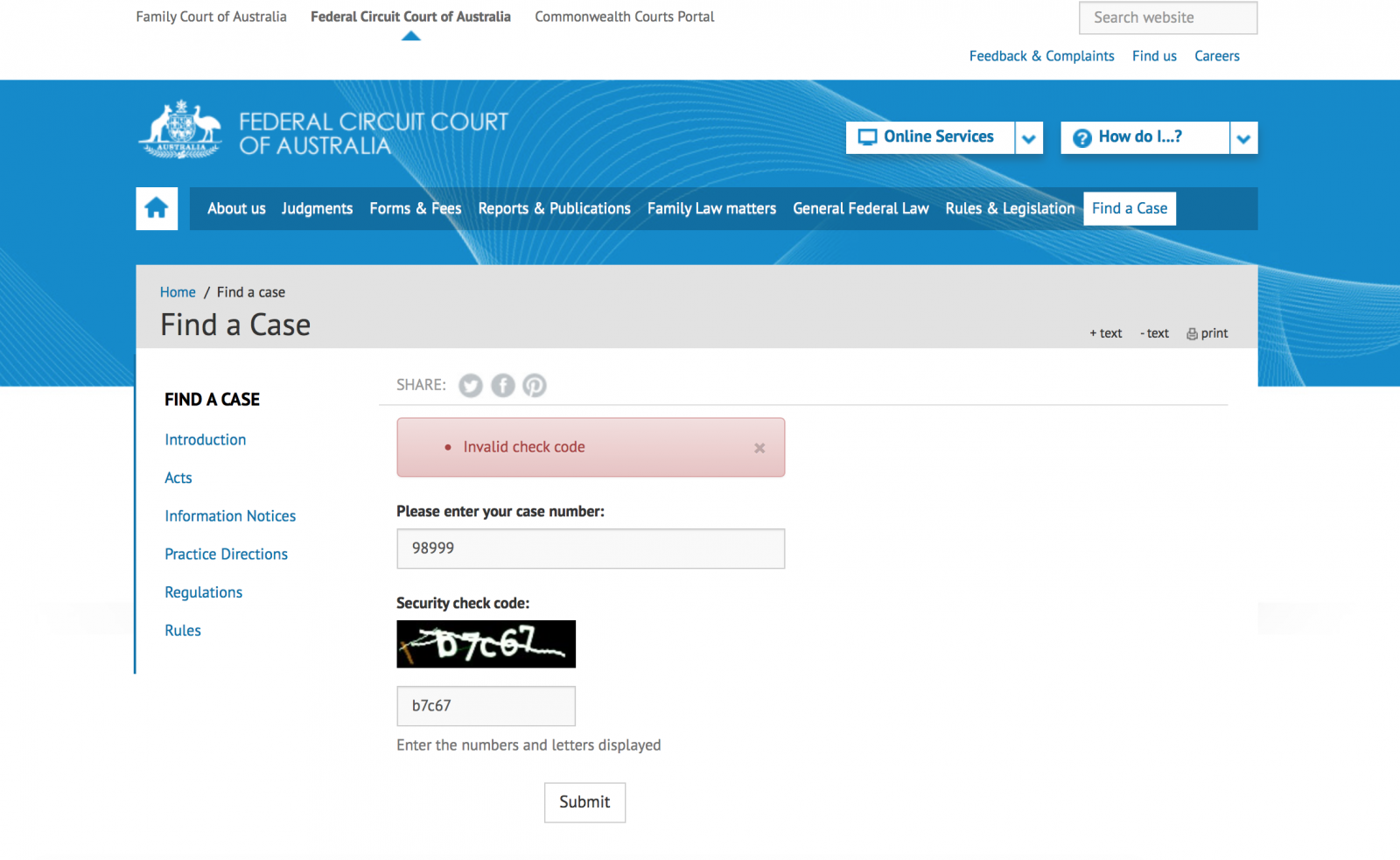The height and width of the screenshot is (860, 1400).
Task: Click Home in the breadcrumb
Action: 178,292
